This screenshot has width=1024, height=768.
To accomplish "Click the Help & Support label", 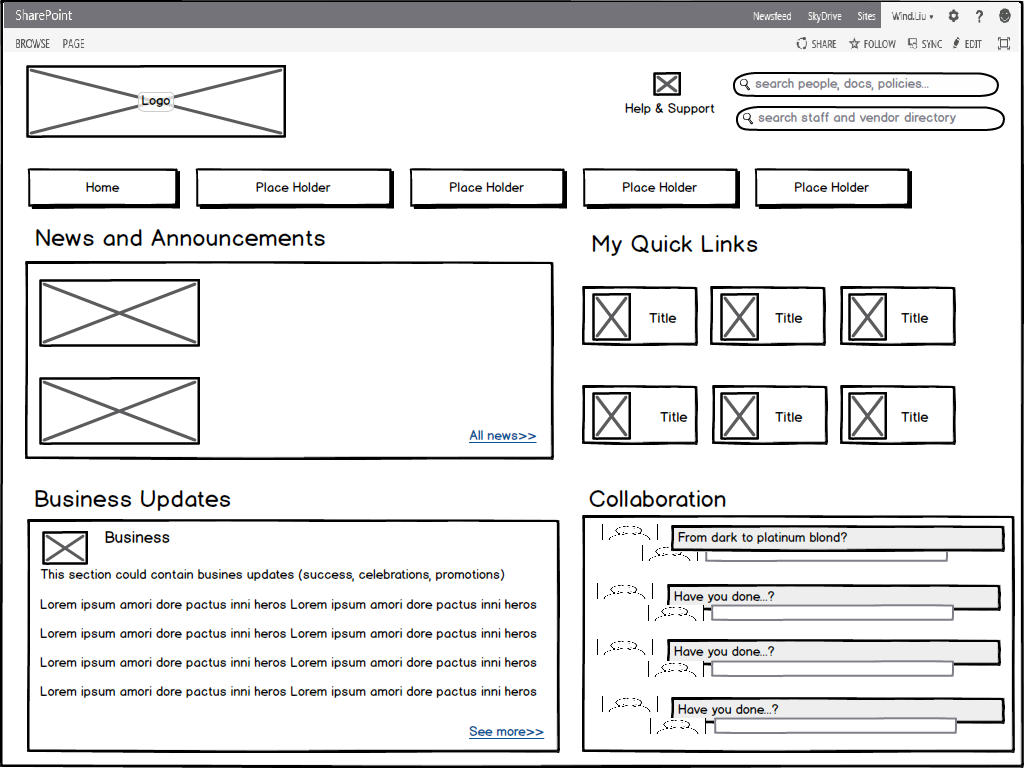I will click(x=669, y=108).
